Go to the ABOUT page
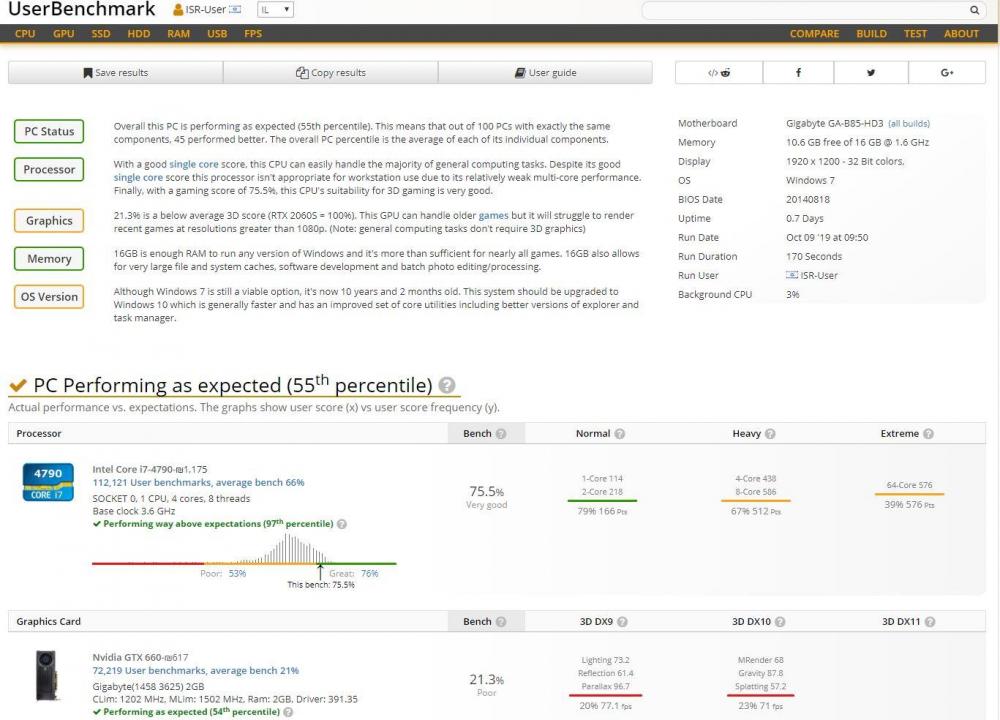 [x=961, y=34]
